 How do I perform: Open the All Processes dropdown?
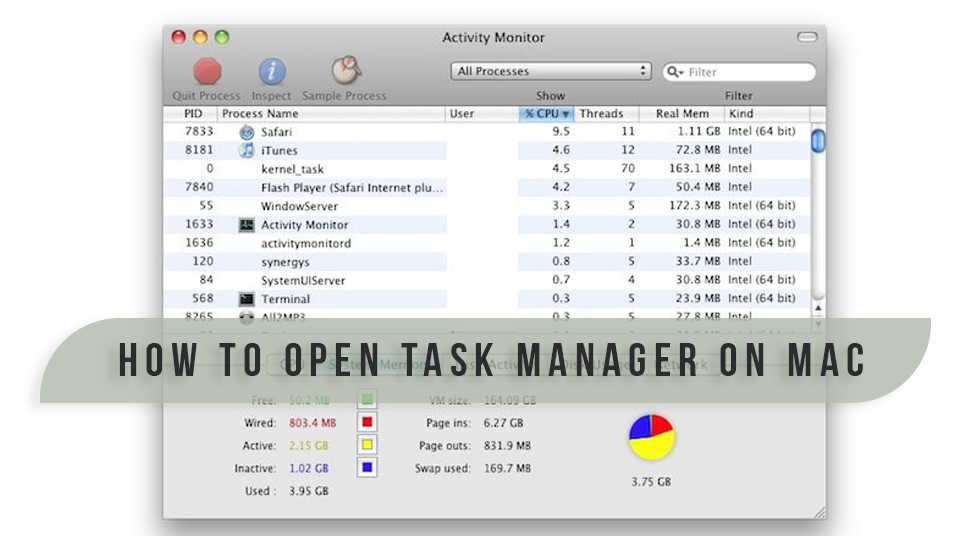point(551,71)
